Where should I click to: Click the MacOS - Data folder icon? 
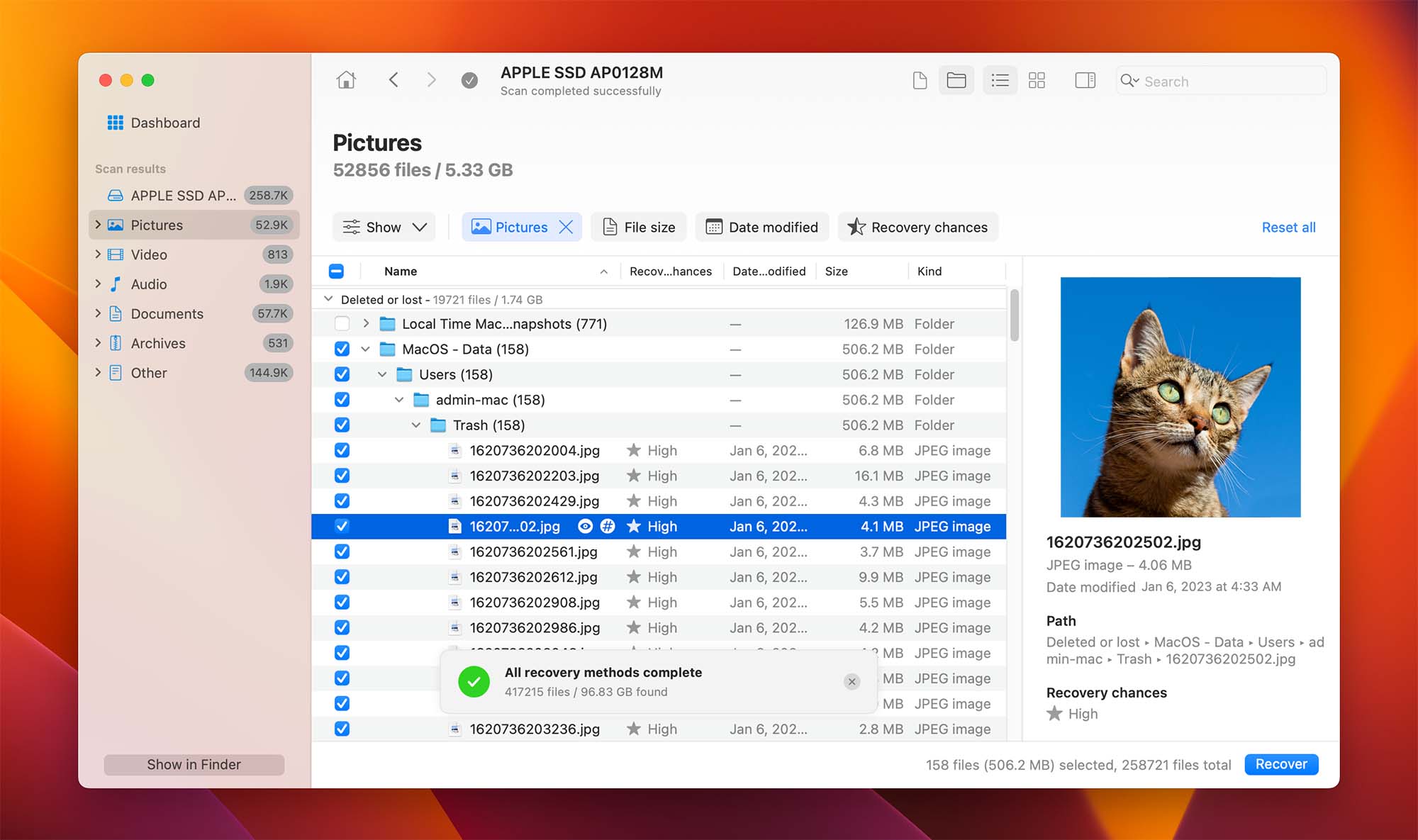(x=387, y=349)
